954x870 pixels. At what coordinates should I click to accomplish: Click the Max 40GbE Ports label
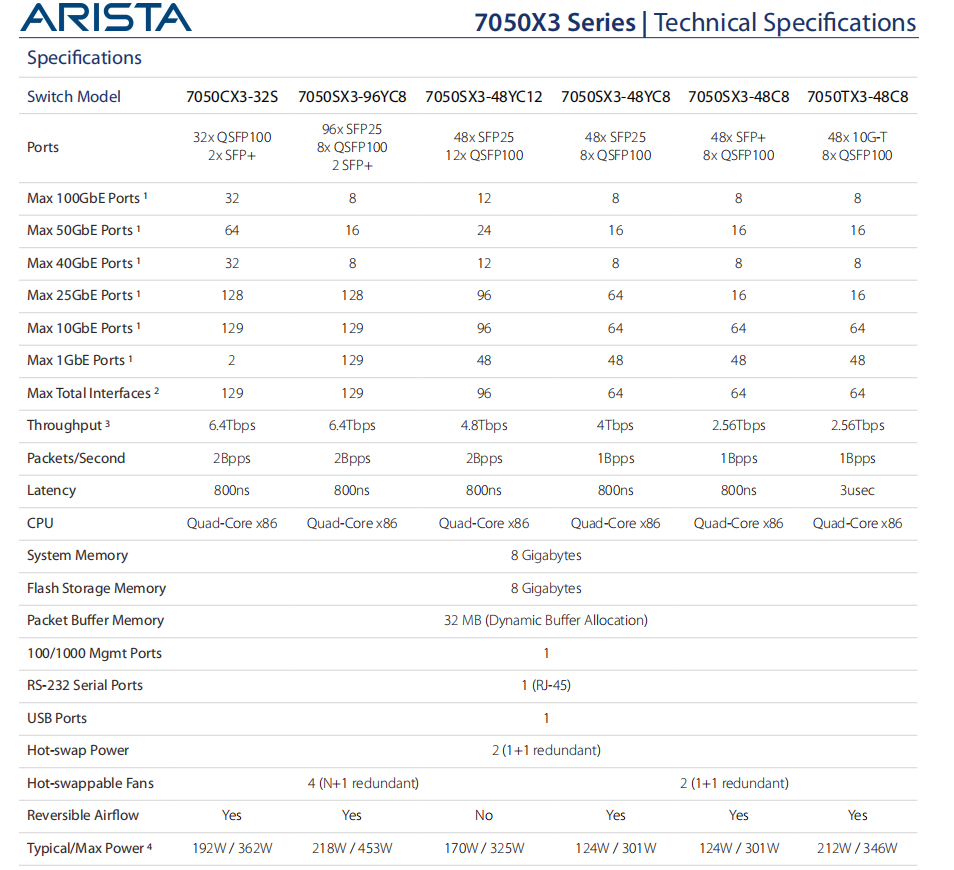tap(83, 263)
